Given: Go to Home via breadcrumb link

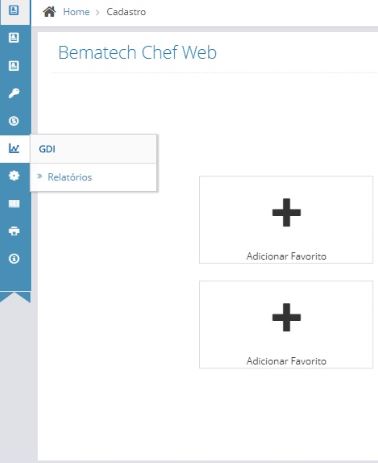Looking at the screenshot, I should point(76,12).
